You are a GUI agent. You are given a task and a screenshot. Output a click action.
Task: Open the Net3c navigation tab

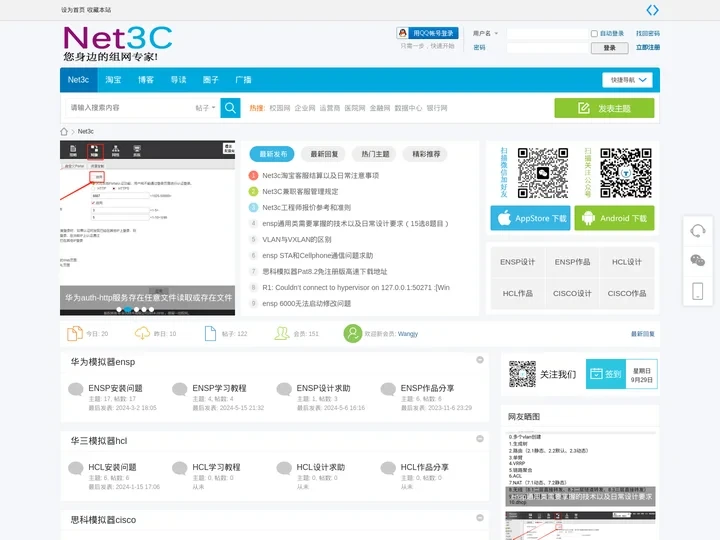coord(79,80)
